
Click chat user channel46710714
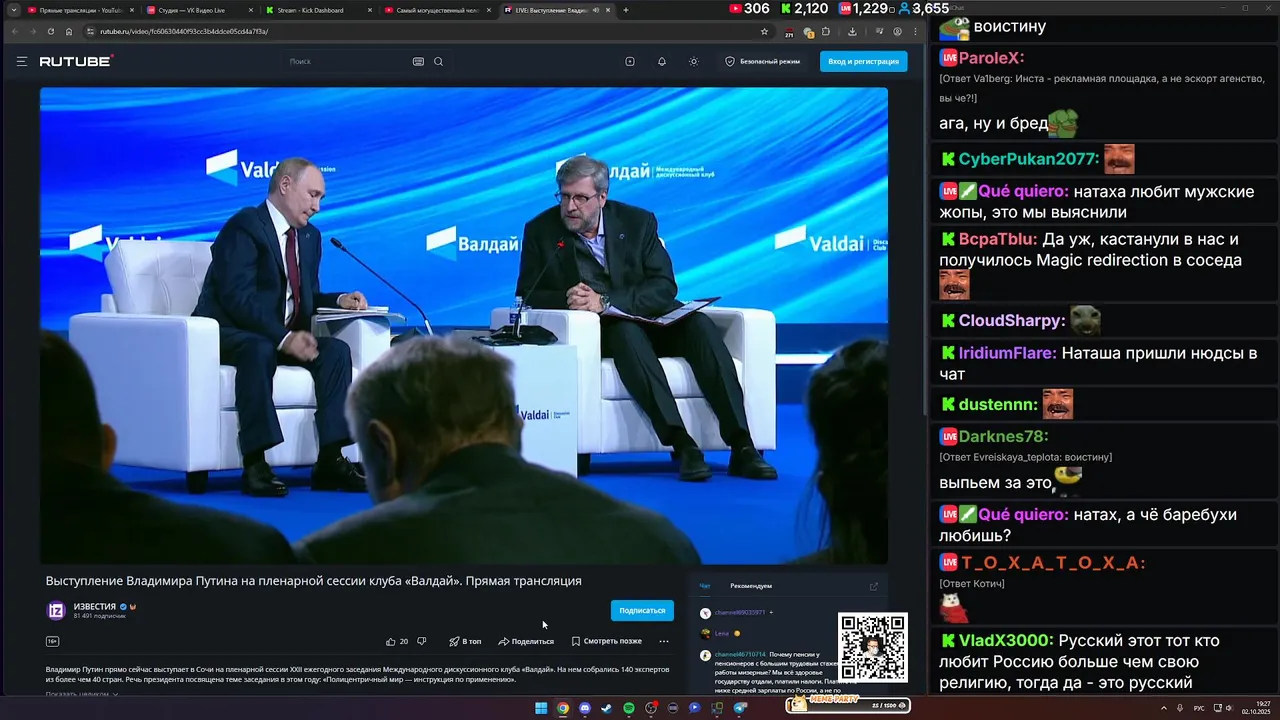click(740, 654)
